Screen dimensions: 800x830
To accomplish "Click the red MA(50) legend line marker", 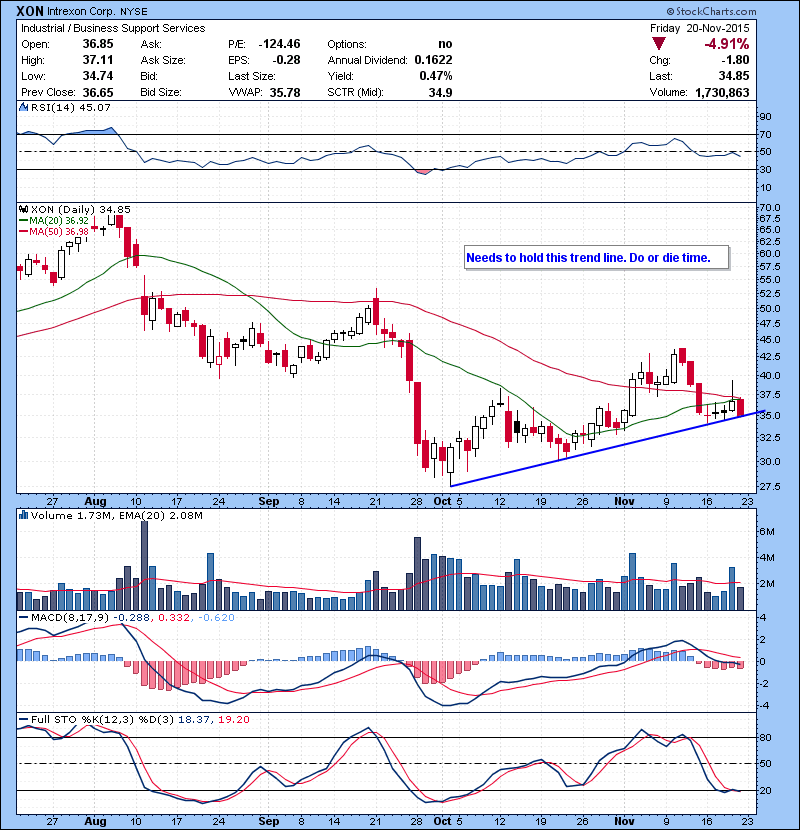I will click(x=23, y=232).
